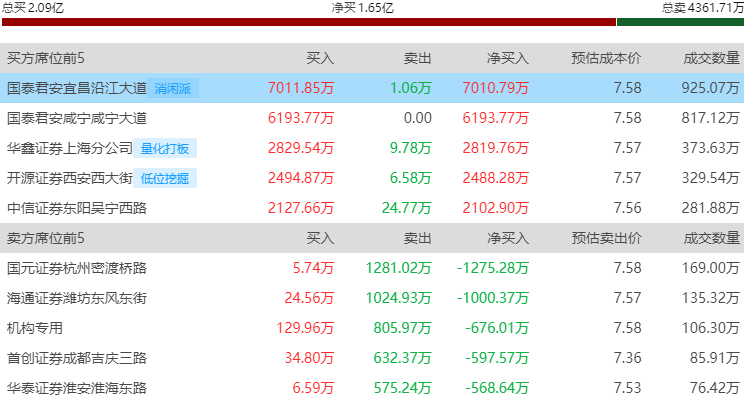Viewport: 744px width, 399px height.
Task: Click the green total-sell bar segment
Action: coord(680,22)
